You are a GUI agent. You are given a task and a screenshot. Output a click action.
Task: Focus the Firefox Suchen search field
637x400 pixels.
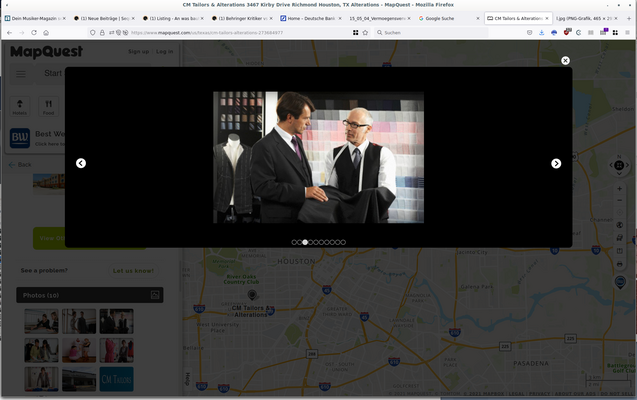coord(431,32)
